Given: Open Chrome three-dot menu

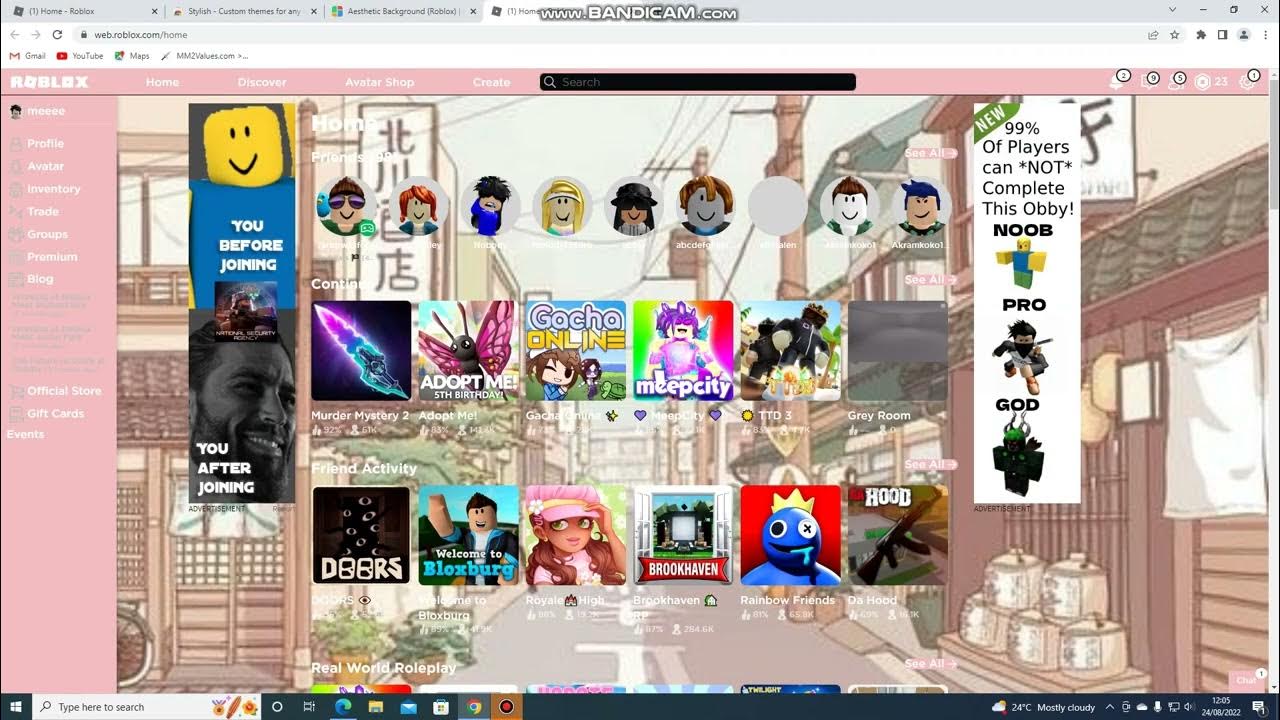Looking at the screenshot, I should tap(1265, 34).
